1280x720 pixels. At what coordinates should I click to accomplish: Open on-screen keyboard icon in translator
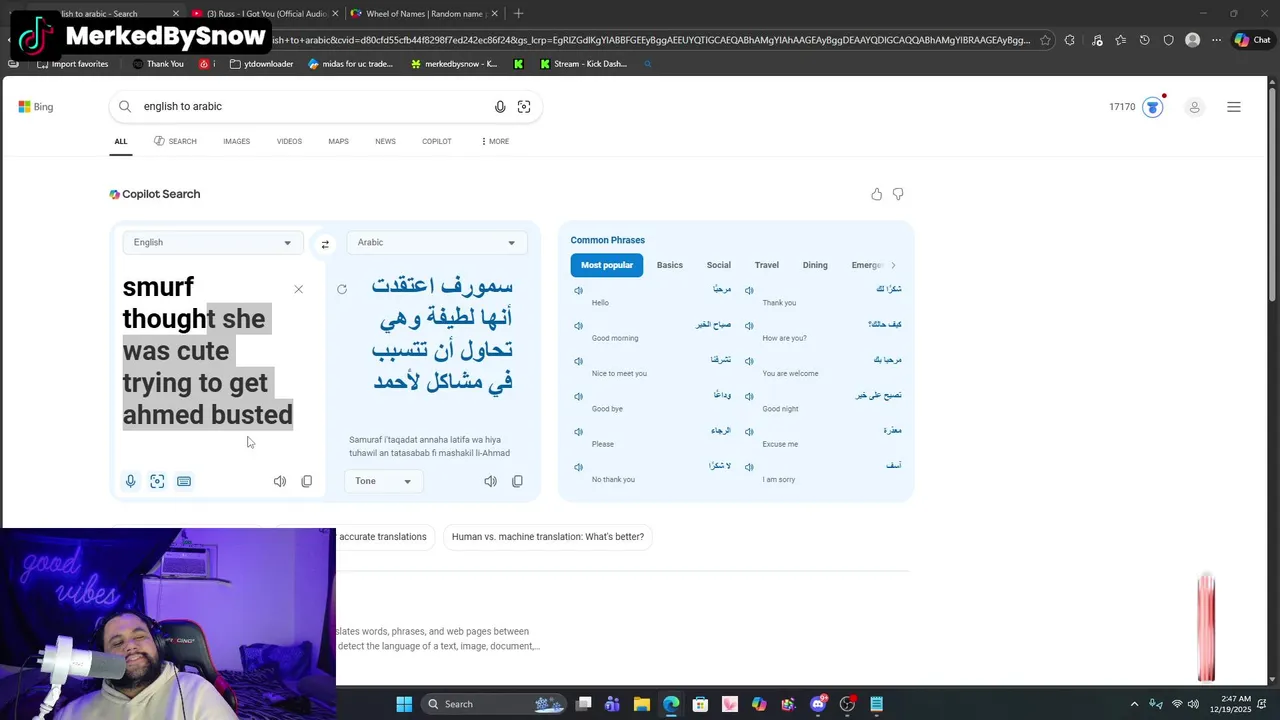click(x=184, y=481)
